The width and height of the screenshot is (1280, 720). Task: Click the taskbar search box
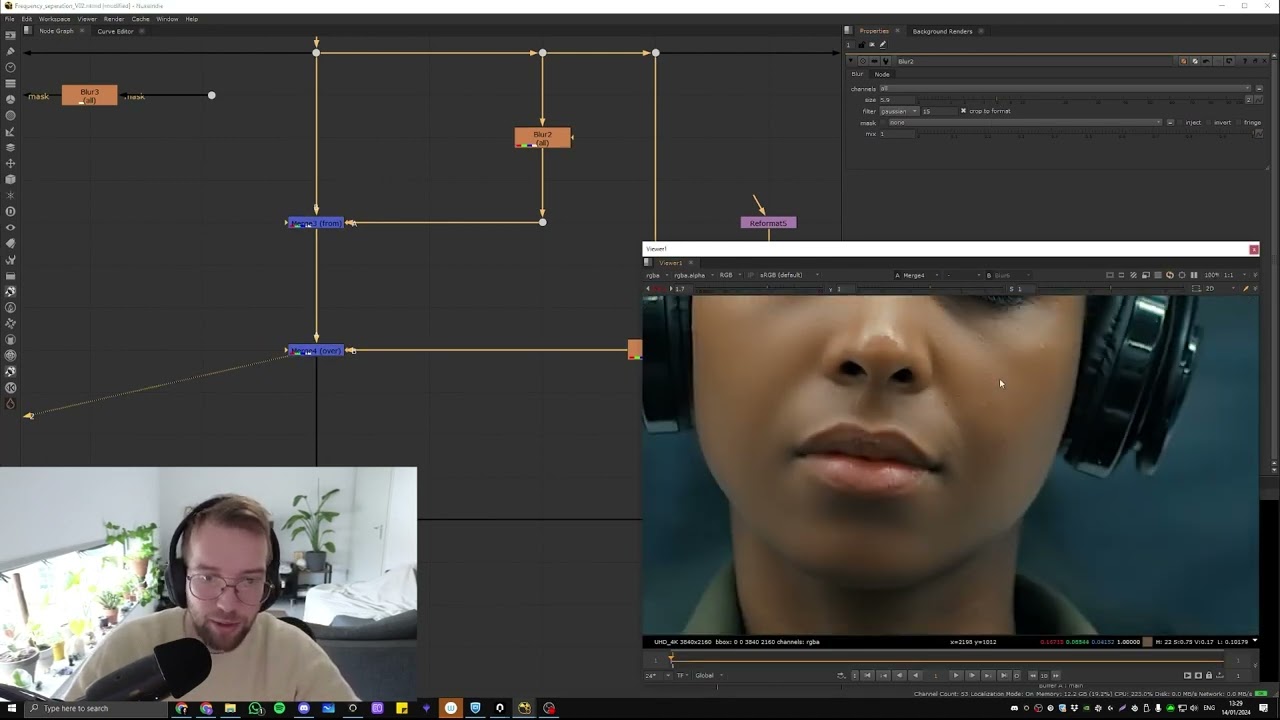point(97,708)
